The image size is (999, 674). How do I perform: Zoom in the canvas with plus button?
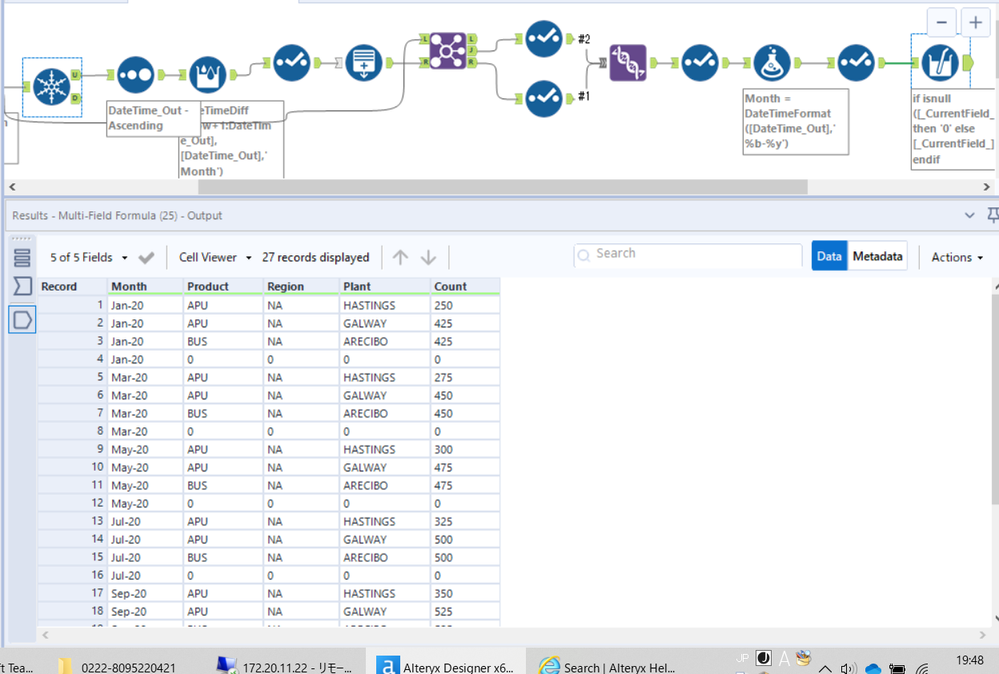coord(975,23)
